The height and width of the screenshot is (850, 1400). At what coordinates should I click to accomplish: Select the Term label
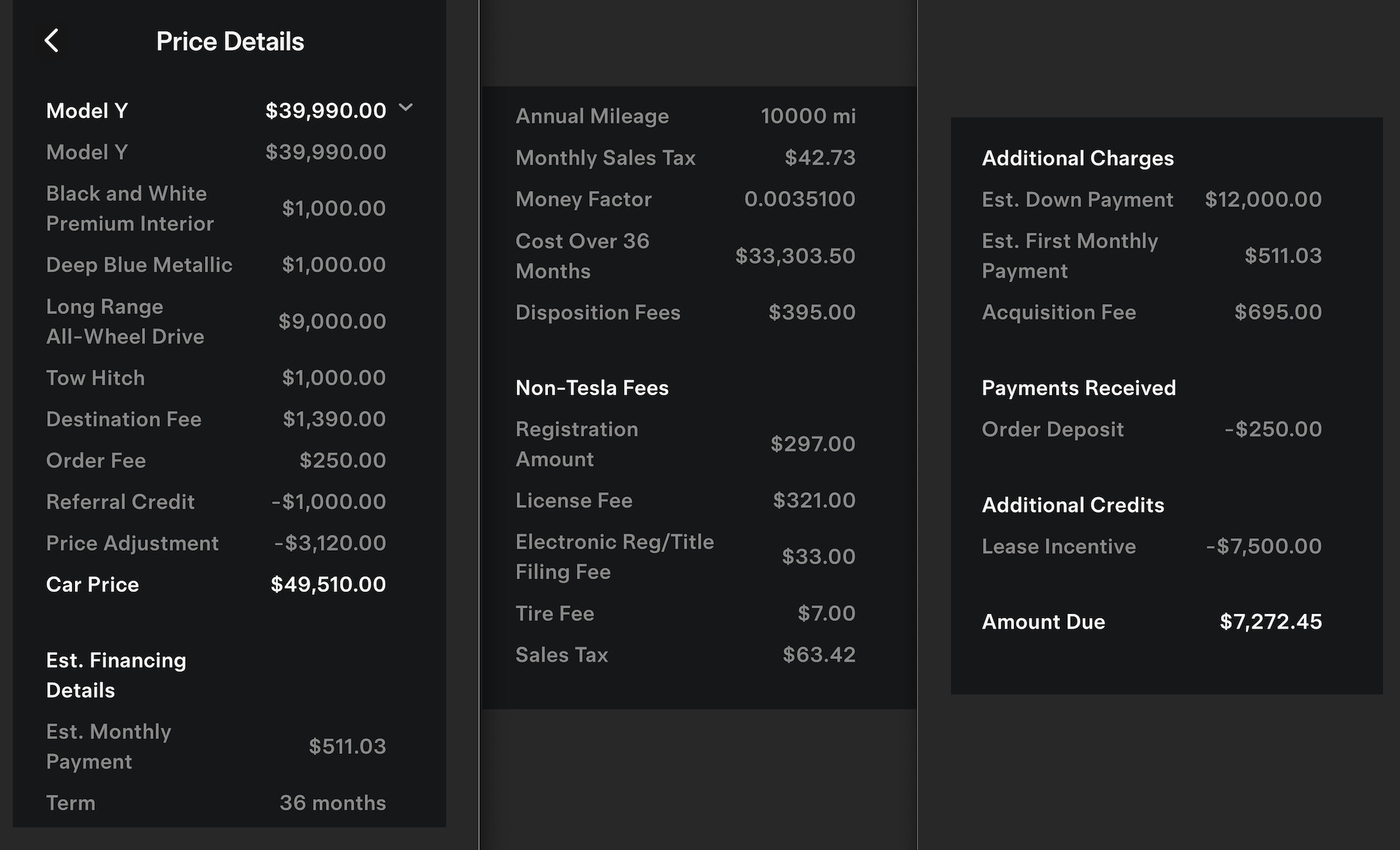click(x=71, y=803)
